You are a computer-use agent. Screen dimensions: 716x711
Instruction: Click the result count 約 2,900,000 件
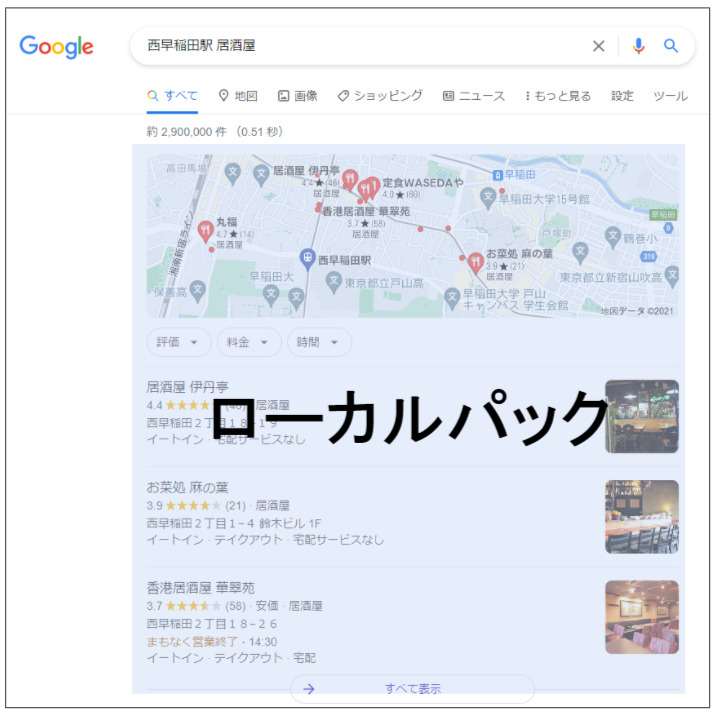[x=186, y=132]
